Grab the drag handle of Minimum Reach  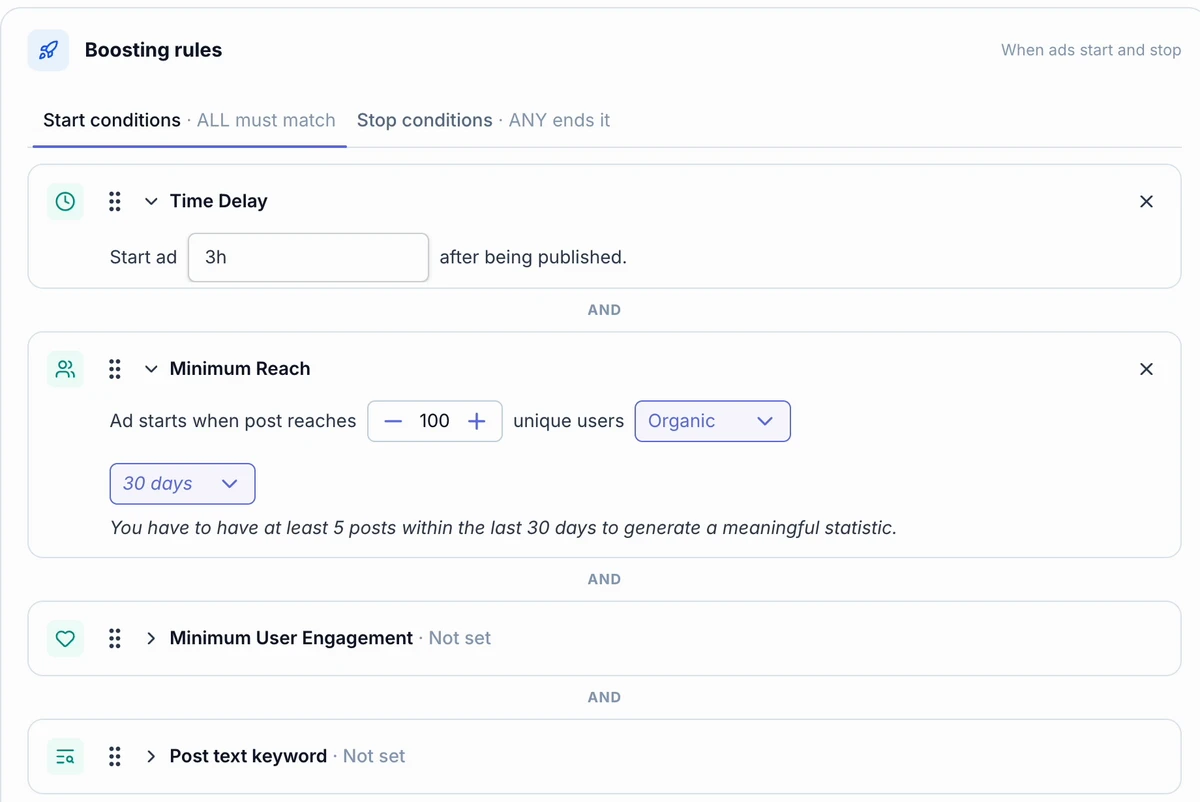(115, 369)
